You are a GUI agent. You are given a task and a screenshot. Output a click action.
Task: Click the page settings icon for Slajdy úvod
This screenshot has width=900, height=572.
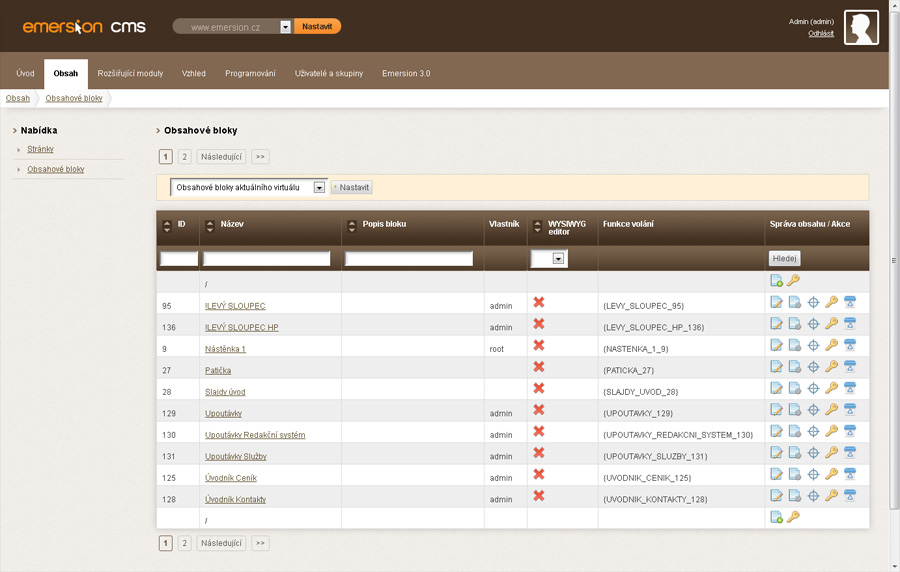(794, 388)
